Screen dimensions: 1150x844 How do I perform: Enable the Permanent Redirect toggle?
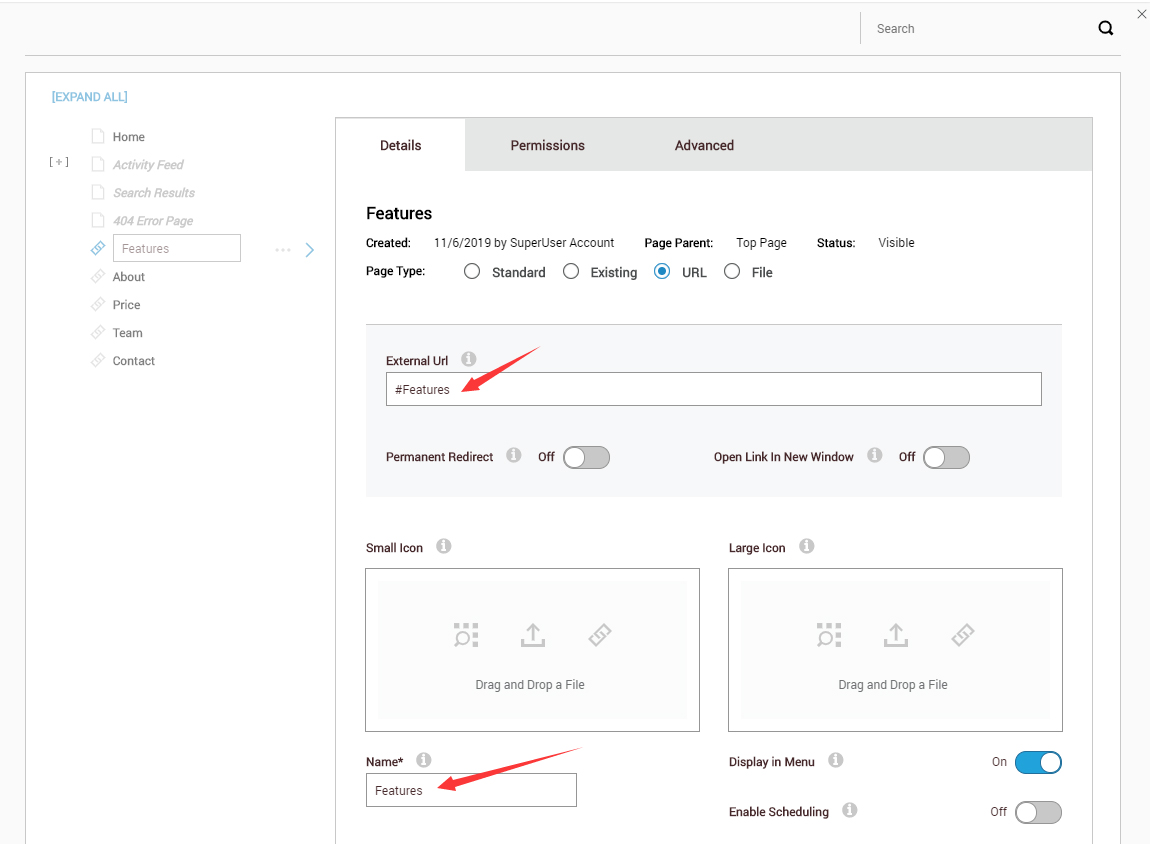[x=586, y=457]
